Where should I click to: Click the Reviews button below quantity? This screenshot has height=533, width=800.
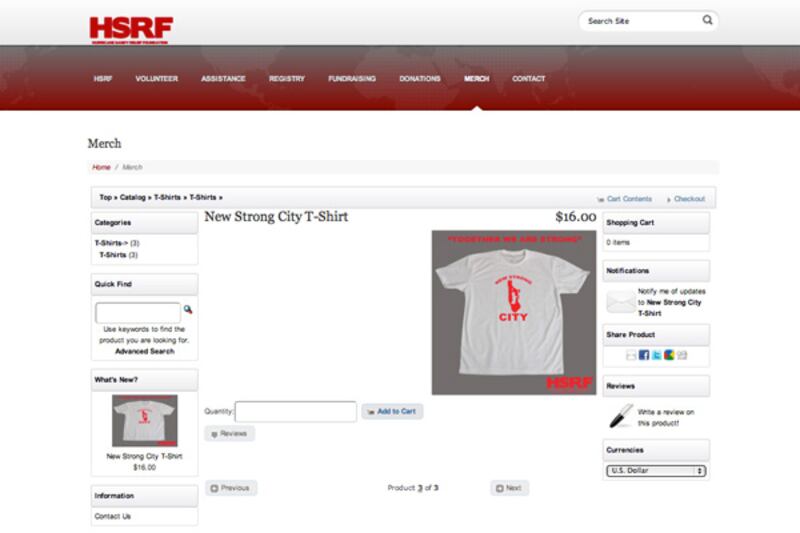click(x=230, y=434)
